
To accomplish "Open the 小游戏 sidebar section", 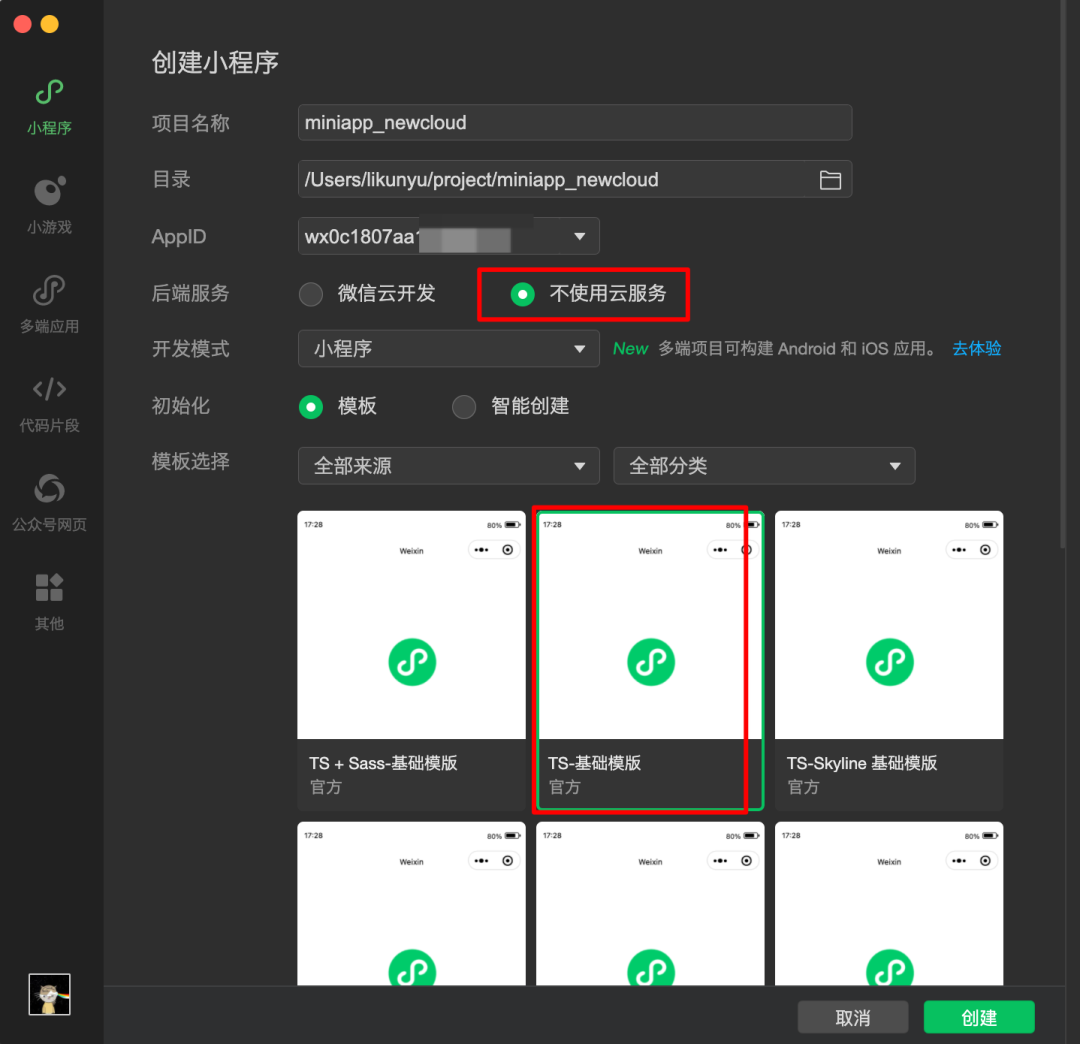I will tap(50, 206).
